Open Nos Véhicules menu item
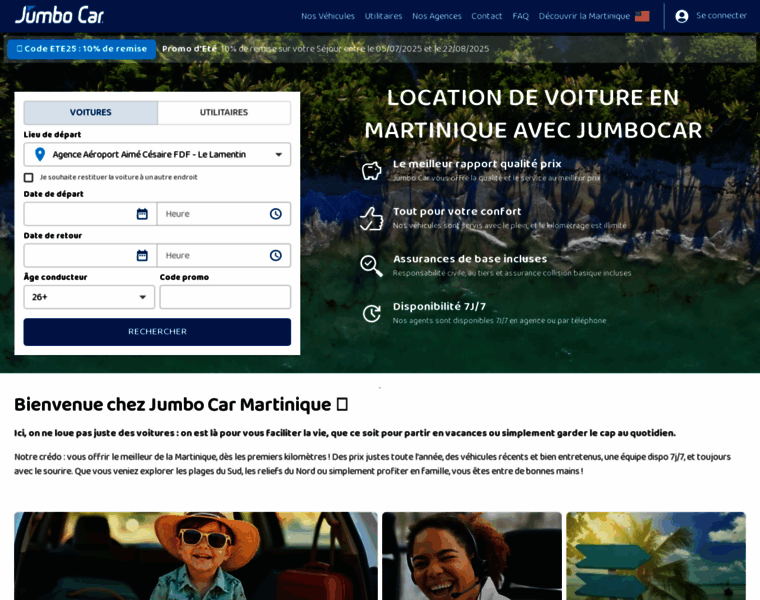The height and width of the screenshot is (600, 760). tap(328, 16)
